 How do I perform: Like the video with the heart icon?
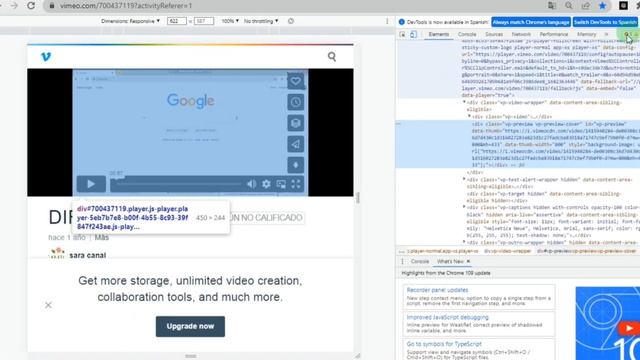(296, 81)
